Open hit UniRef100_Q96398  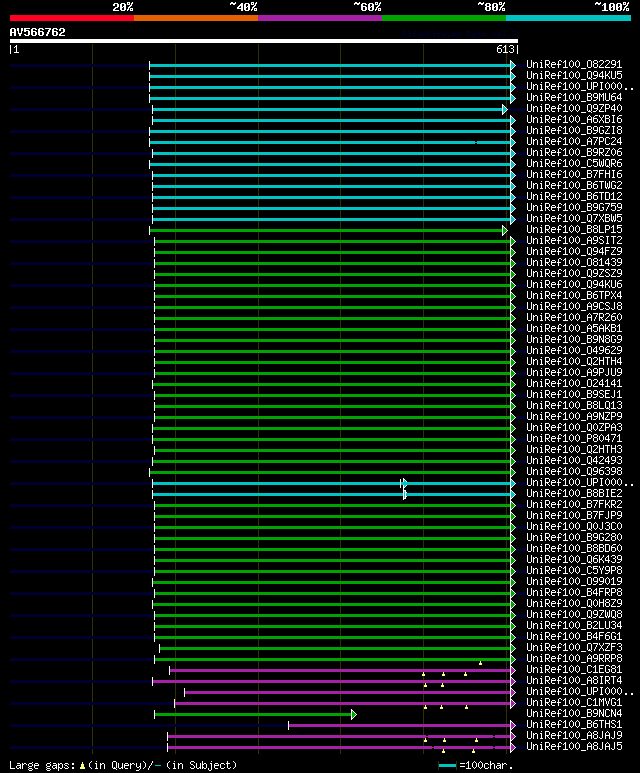pos(574,471)
